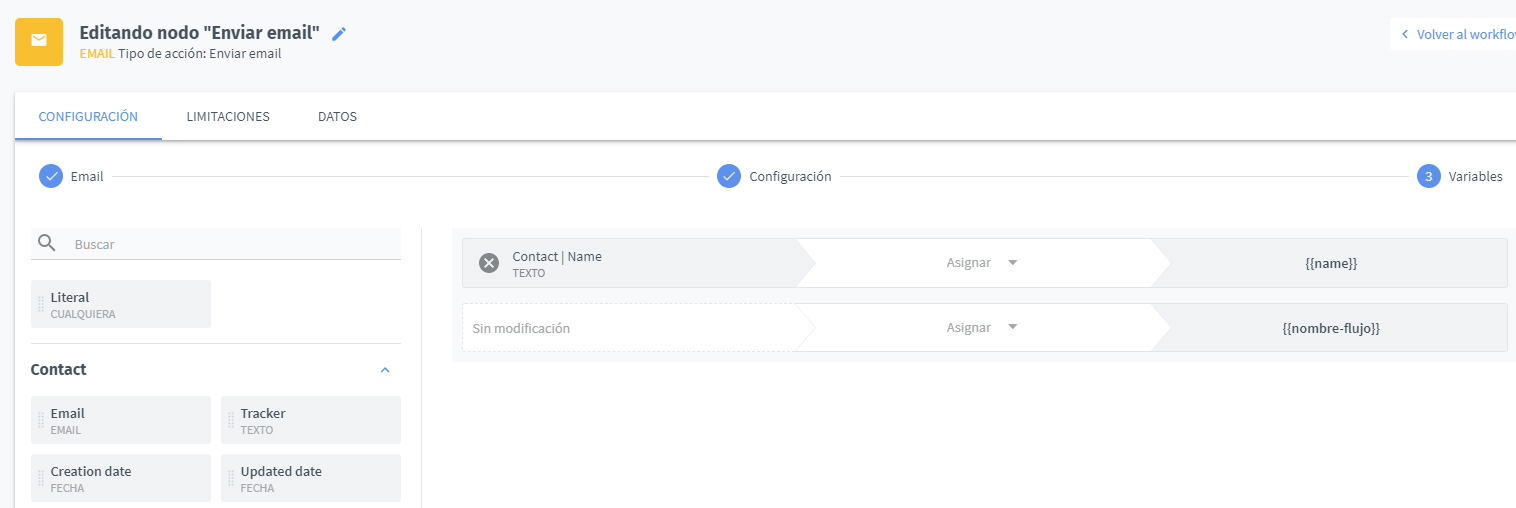
Task: Select step 3 Variables circle
Action: (x=1429, y=176)
